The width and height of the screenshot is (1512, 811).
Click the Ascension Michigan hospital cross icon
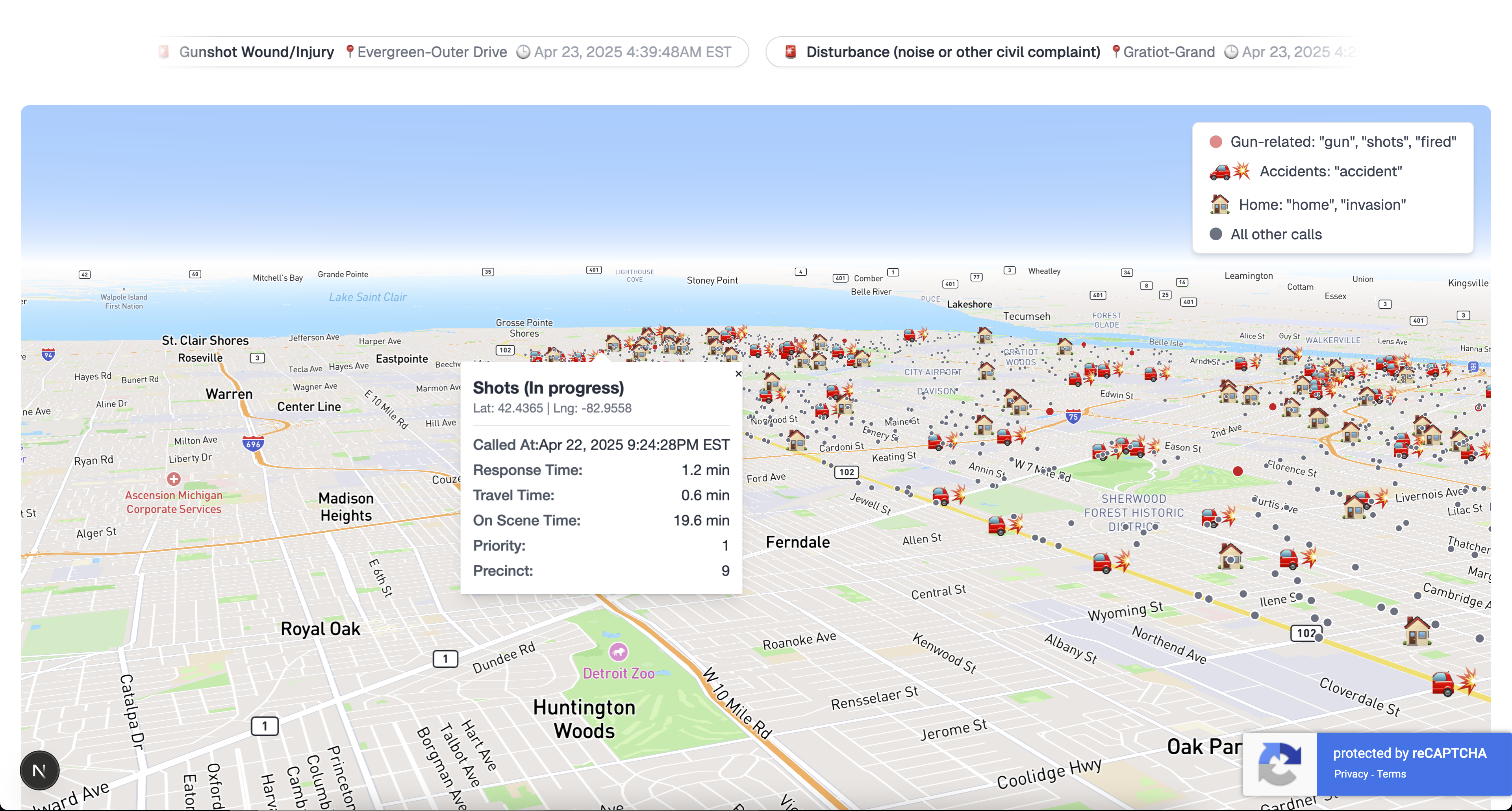click(173, 479)
